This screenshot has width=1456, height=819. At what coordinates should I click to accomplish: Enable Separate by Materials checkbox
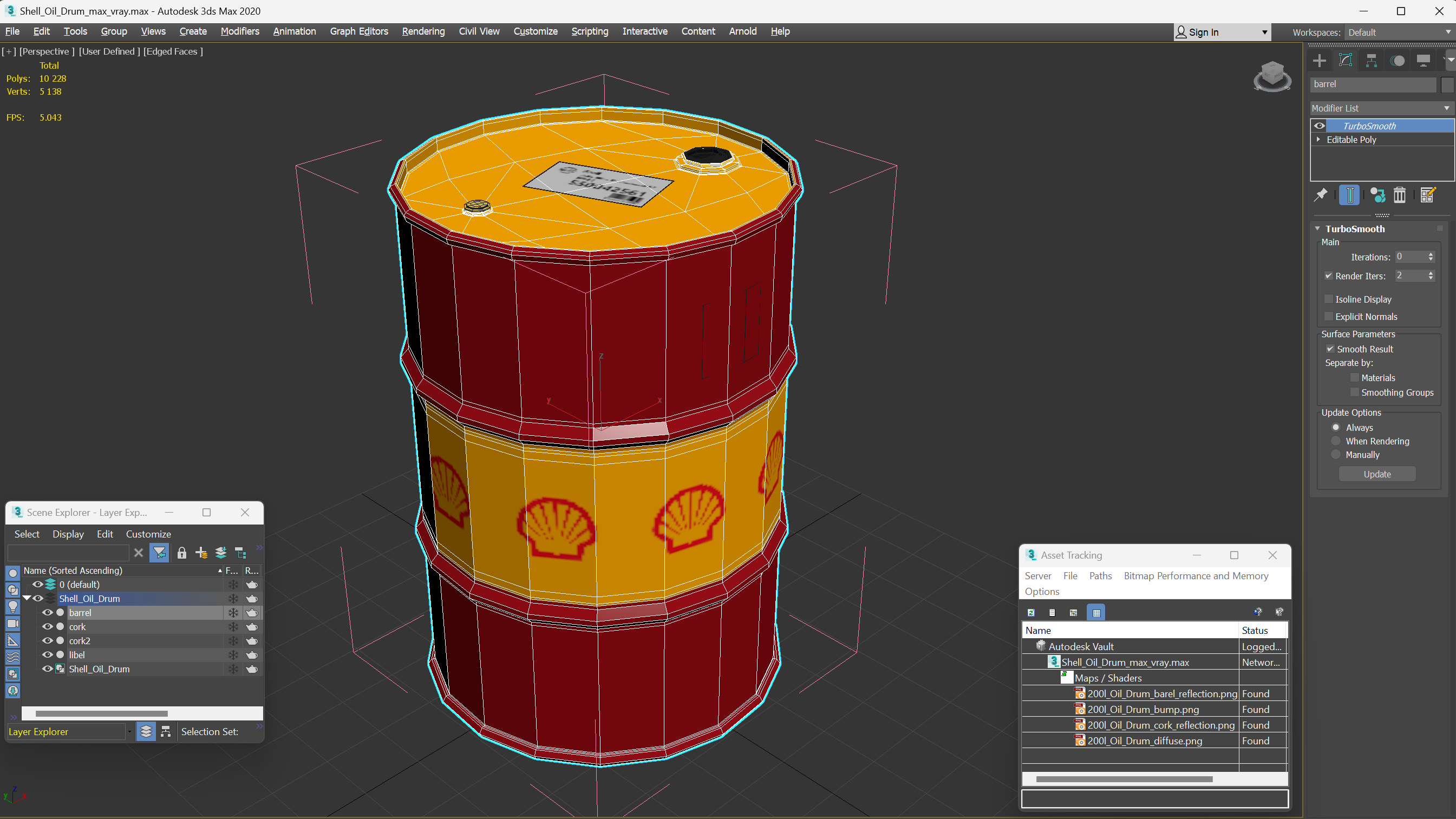[x=1354, y=378]
